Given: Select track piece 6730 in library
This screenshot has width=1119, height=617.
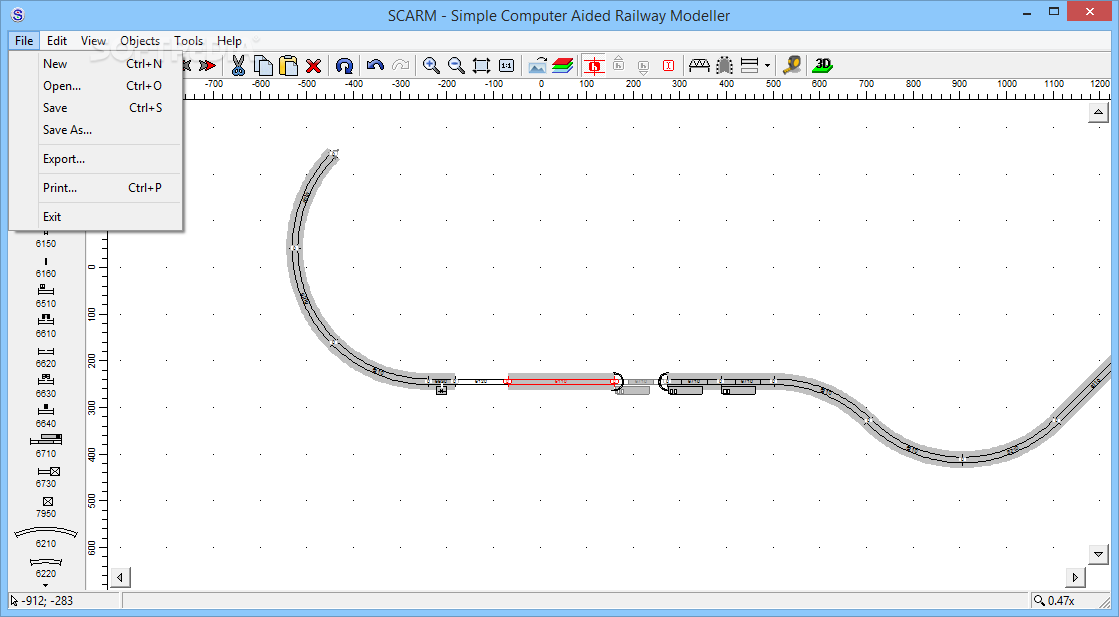Looking at the screenshot, I should (48, 476).
